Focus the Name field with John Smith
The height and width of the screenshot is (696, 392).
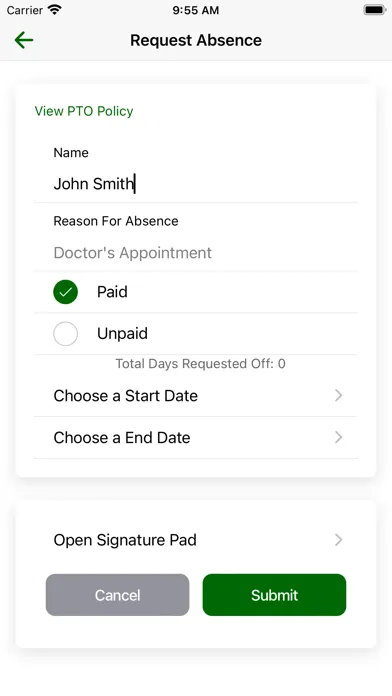(x=196, y=184)
